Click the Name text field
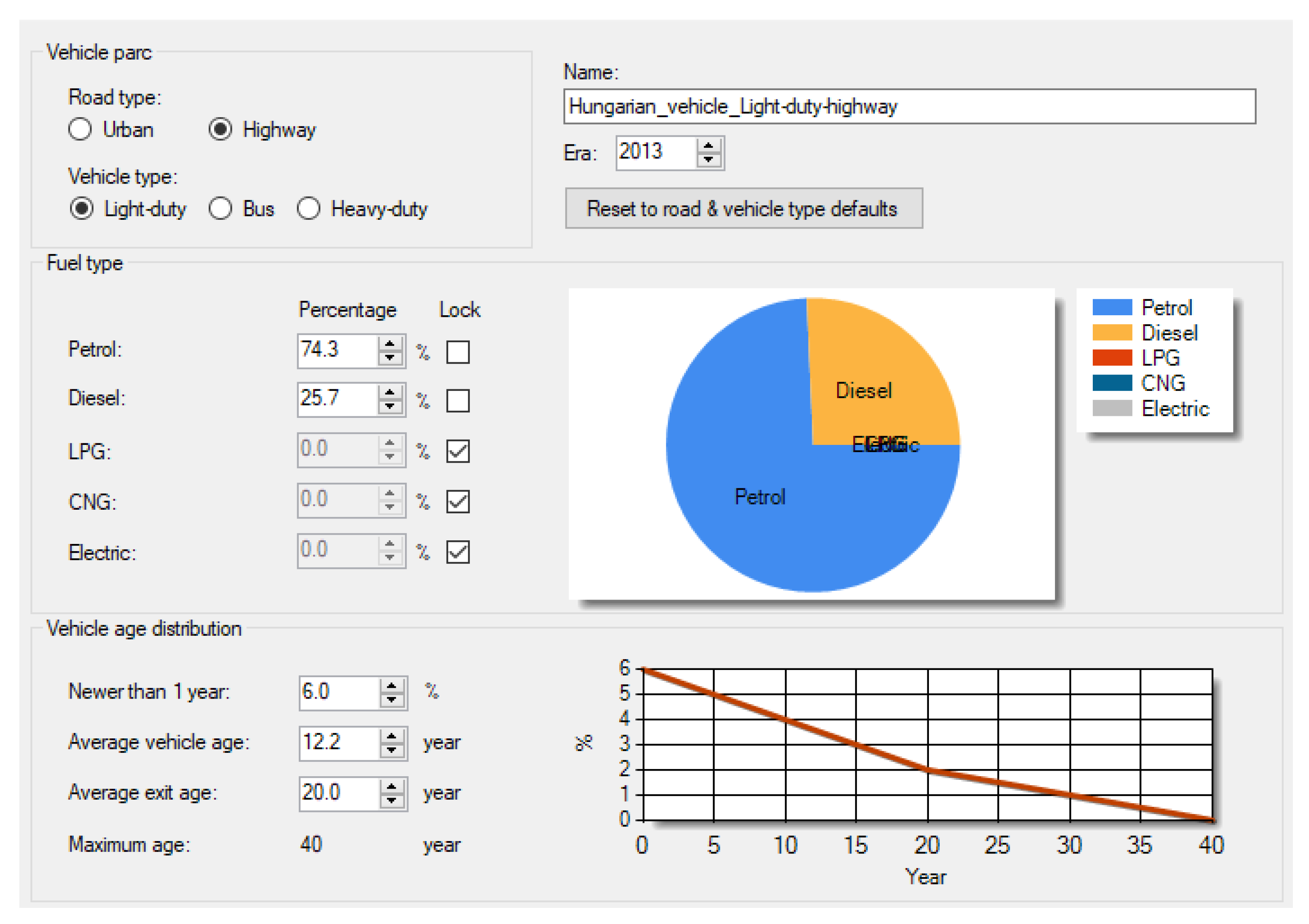The image size is (1309, 924). 909,107
